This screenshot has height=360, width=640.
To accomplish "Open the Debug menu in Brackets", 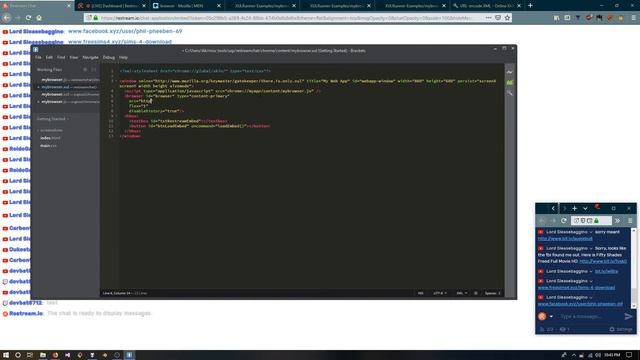I will click(109, 58).
